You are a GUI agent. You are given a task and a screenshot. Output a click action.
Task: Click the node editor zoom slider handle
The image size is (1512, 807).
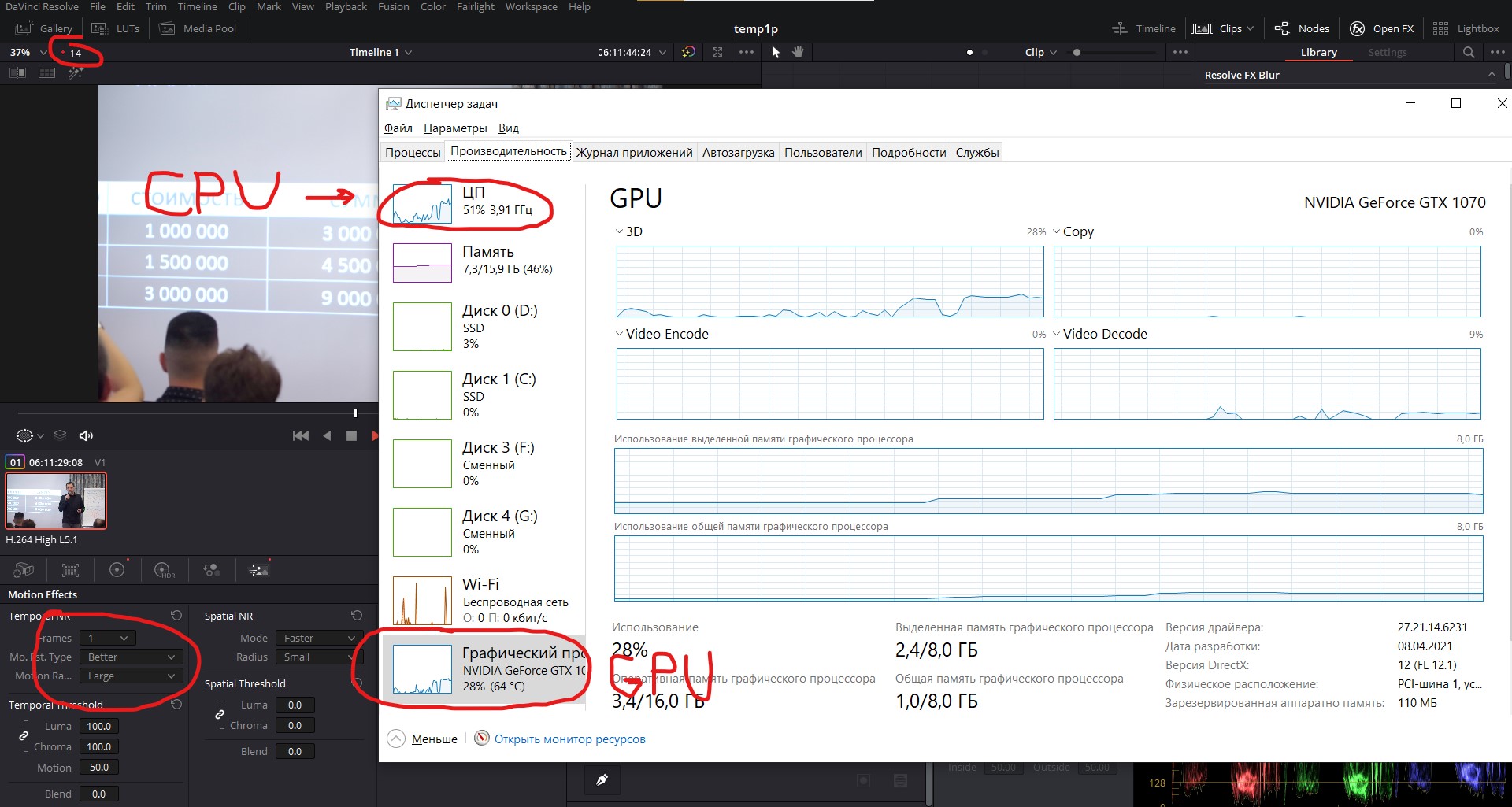tap(1077, 52)
